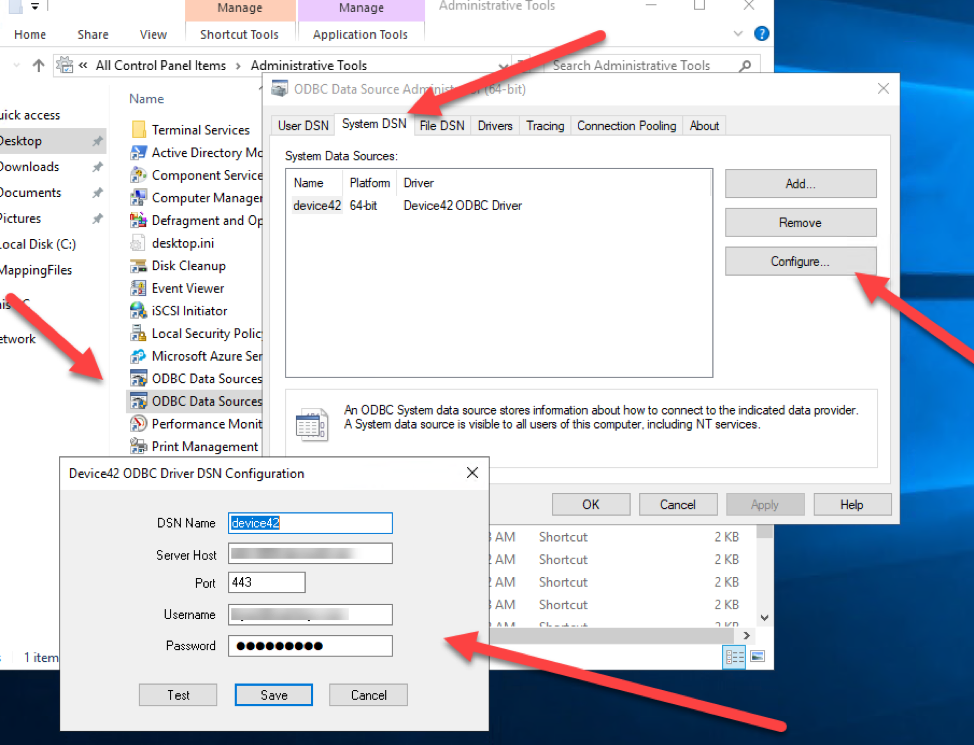Screen dimensions: 974x745
Task: Open the Performance Monitor icon
Action: [139, 424]
